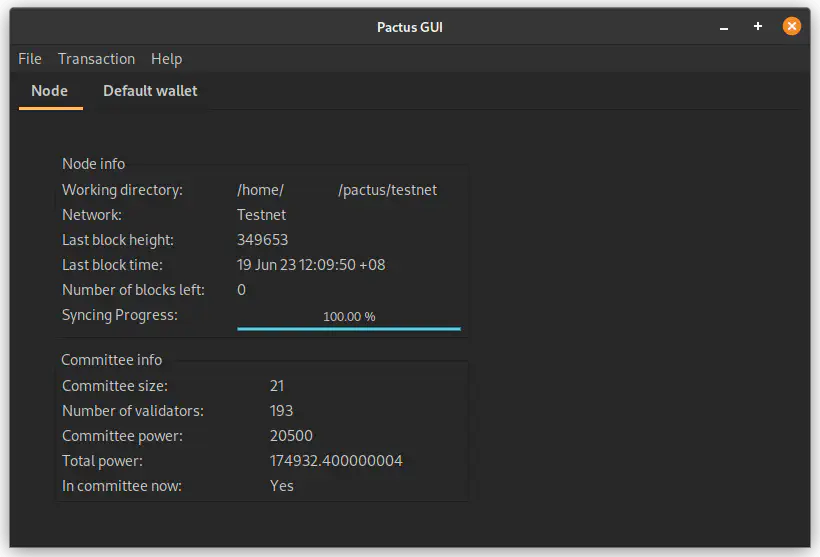Open the File menu
Image resolution: width=820 pixels, height=557 pixels.
click(30, 59)
